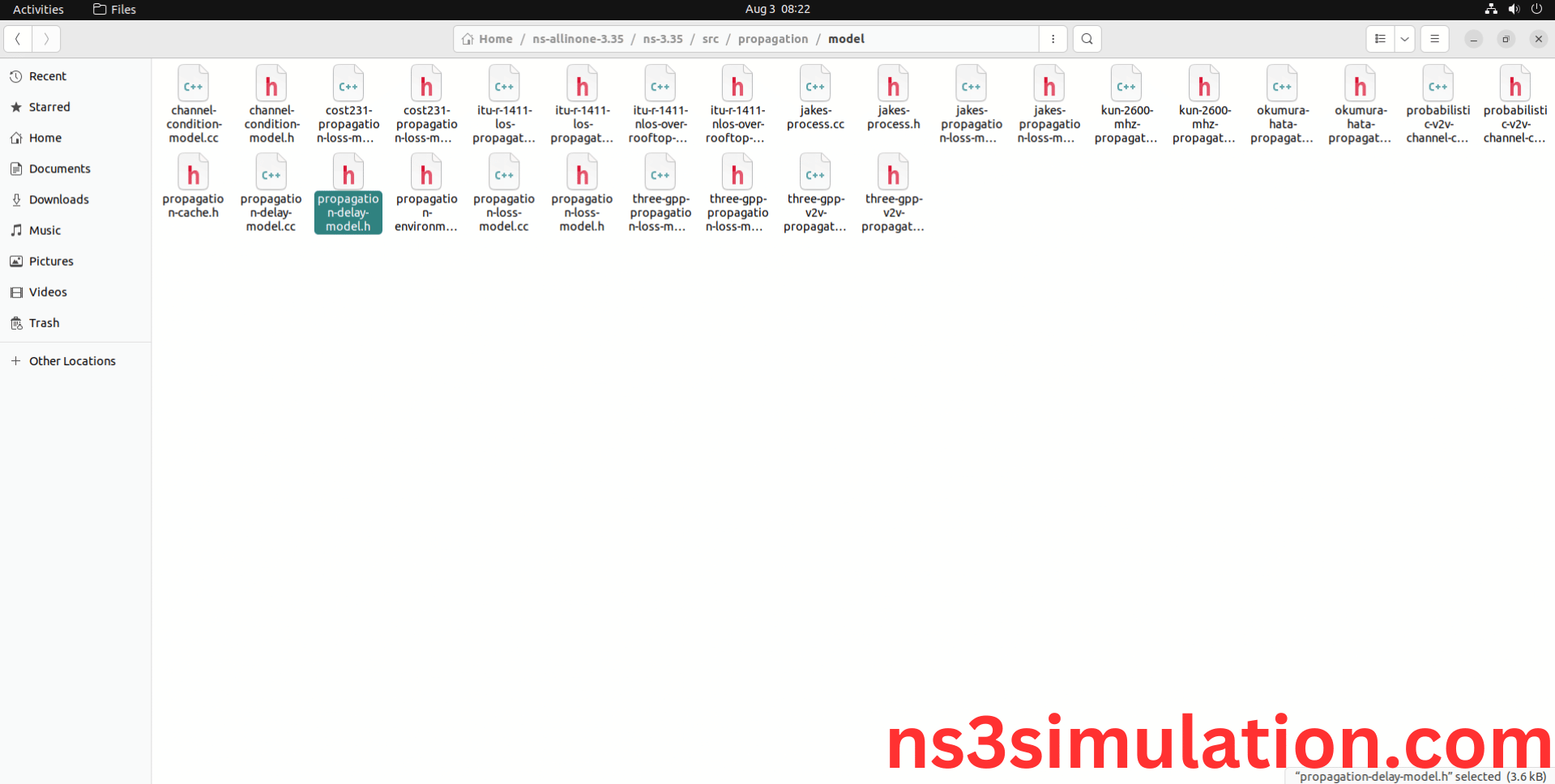Select the propagation-cache.h file icon
The width and height of the screenshot is (1555, 784).
[x=193, y=173]
